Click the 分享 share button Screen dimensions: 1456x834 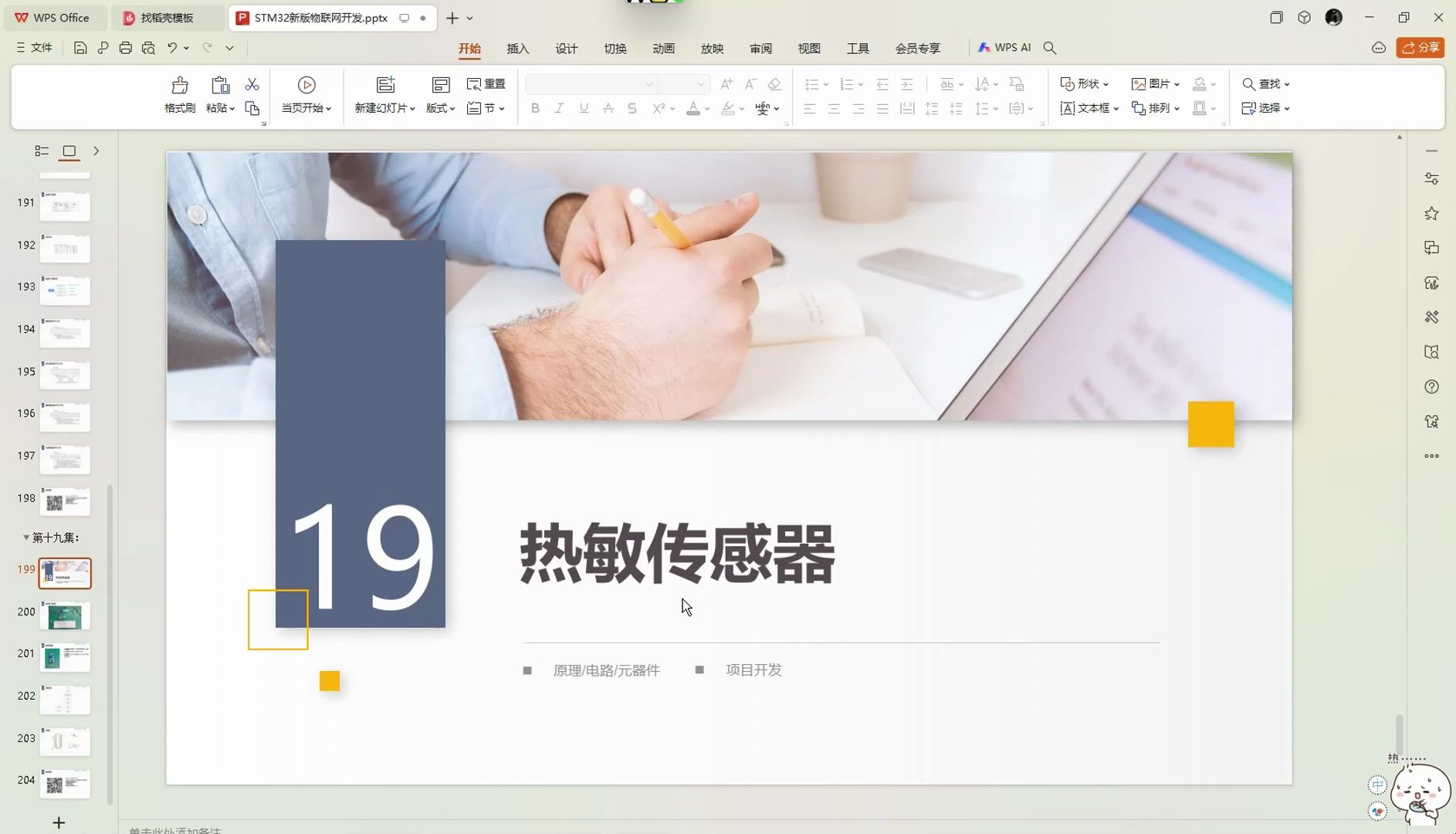click(1420, 47)
